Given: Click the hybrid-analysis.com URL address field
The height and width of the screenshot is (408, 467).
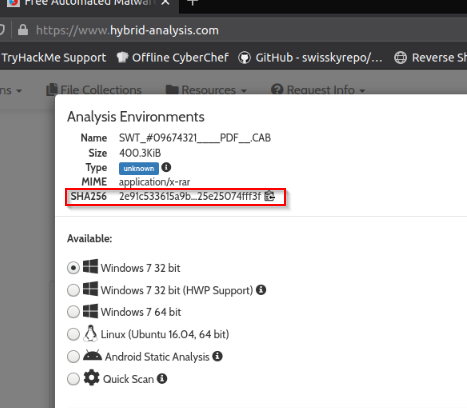Looking at the screenshot, I should pos(127,30).
